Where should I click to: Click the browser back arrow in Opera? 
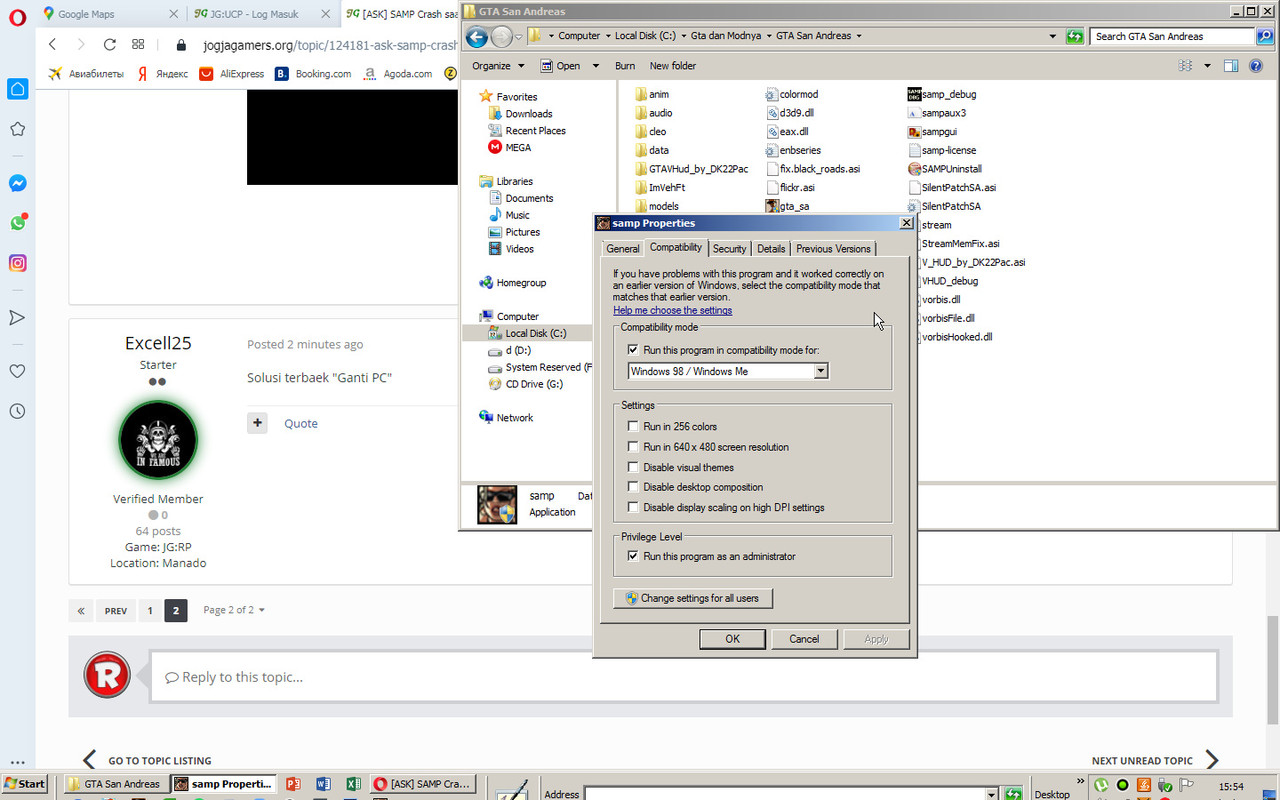[52, 45]
